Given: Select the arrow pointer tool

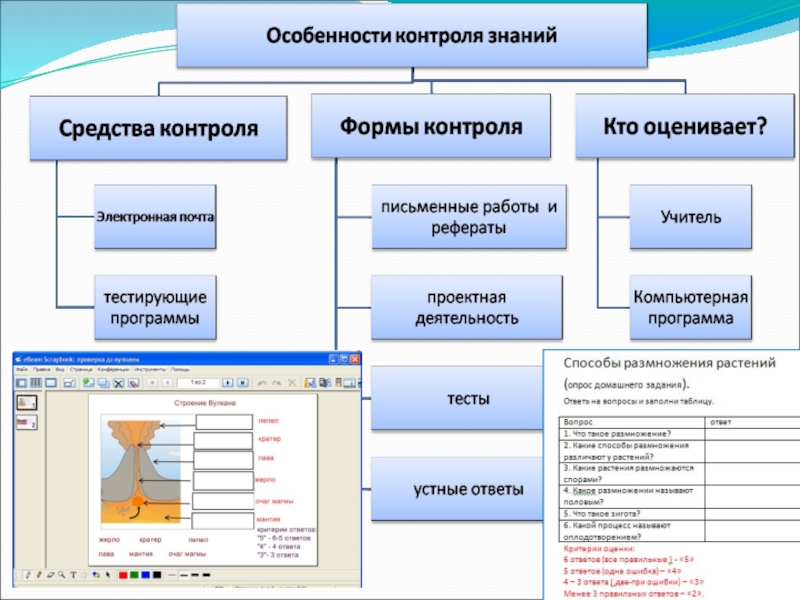Looking at the screenshot, I should [108, 575].
